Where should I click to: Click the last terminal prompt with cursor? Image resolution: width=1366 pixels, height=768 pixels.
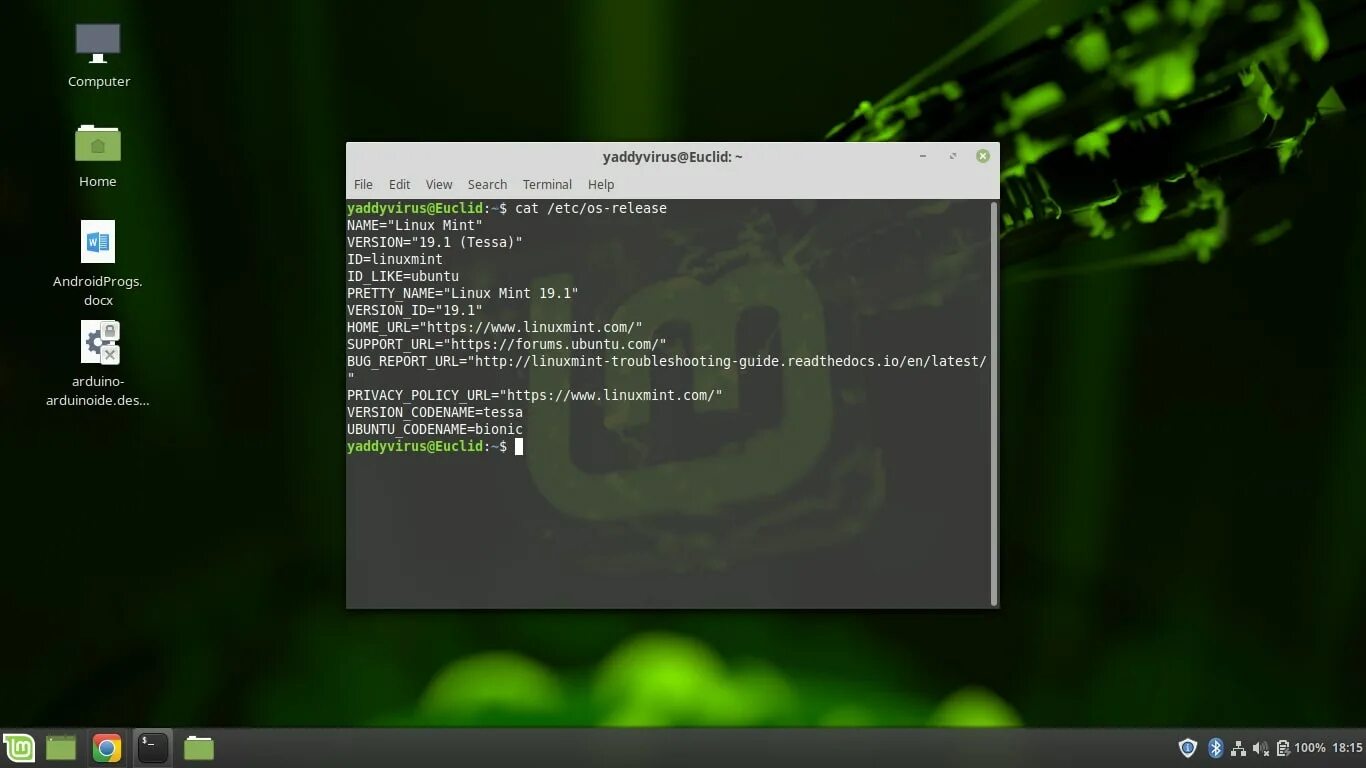pos(435,446)
